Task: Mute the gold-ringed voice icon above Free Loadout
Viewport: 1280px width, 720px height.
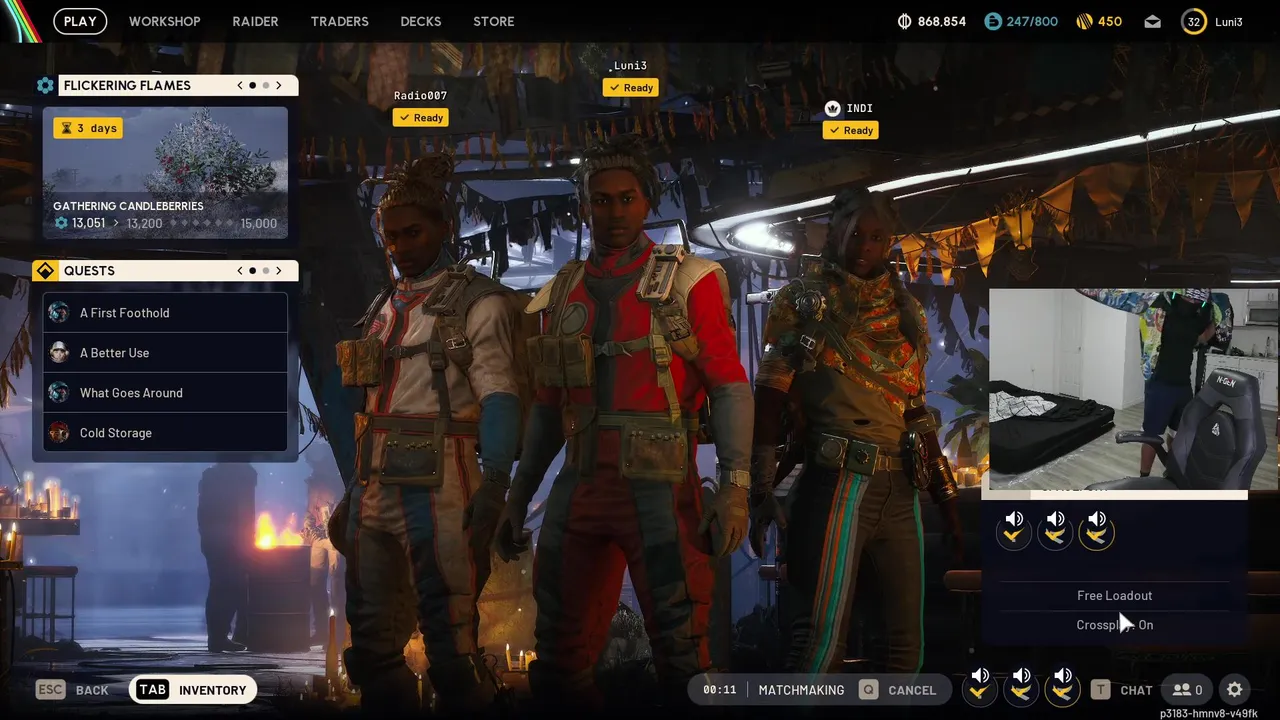Action: click(1097, 529)
